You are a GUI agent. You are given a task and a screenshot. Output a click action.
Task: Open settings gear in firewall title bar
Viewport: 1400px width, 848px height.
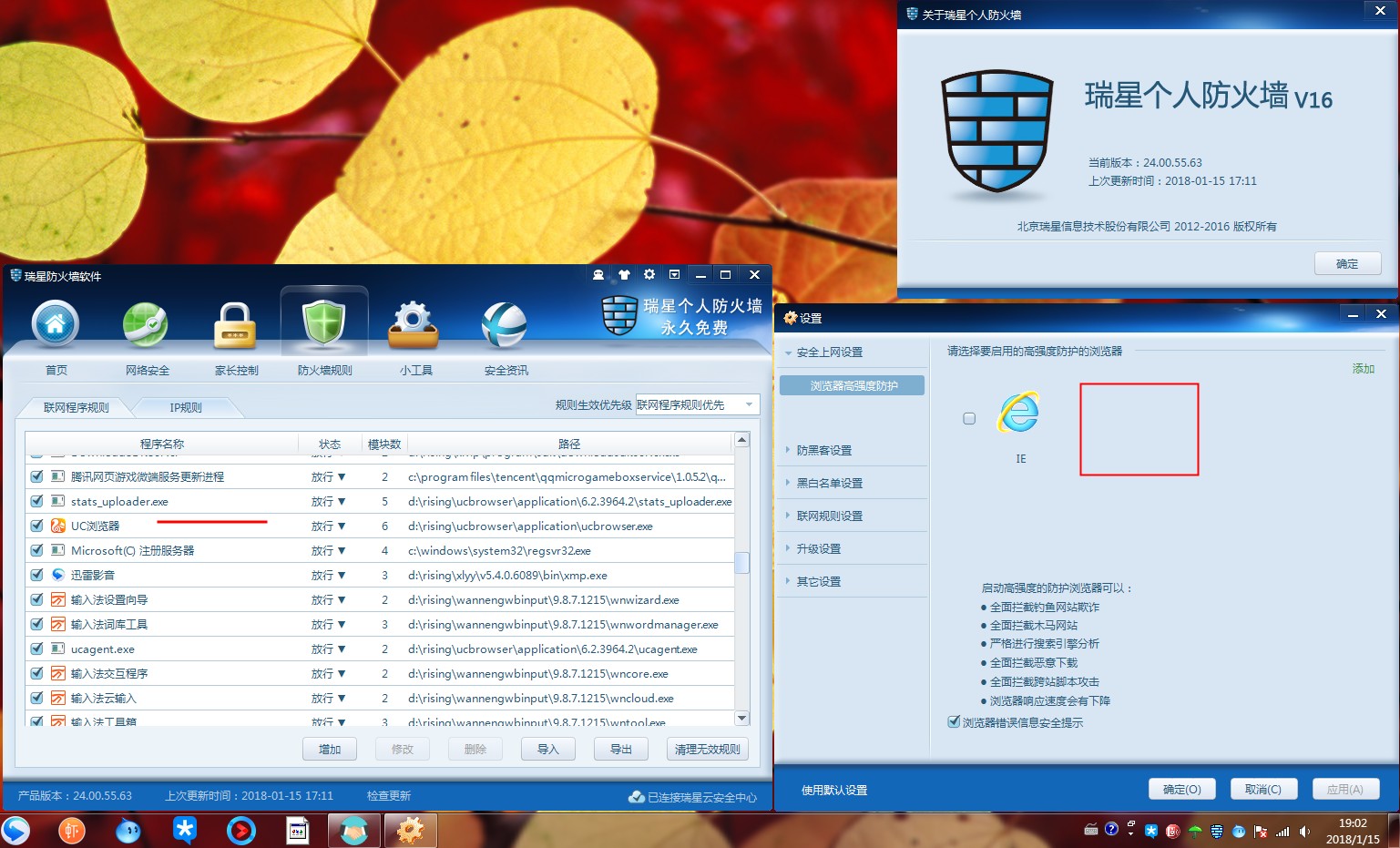tap(649, 274)
